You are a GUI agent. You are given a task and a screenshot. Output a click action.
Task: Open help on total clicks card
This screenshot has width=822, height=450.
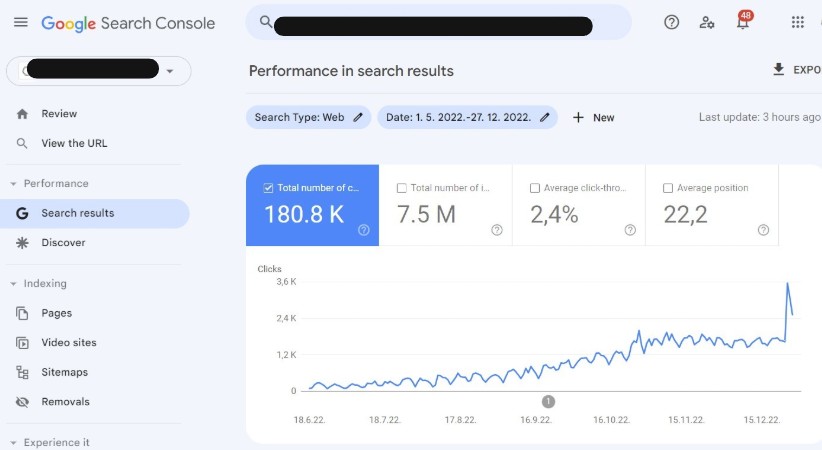point(364,230)
